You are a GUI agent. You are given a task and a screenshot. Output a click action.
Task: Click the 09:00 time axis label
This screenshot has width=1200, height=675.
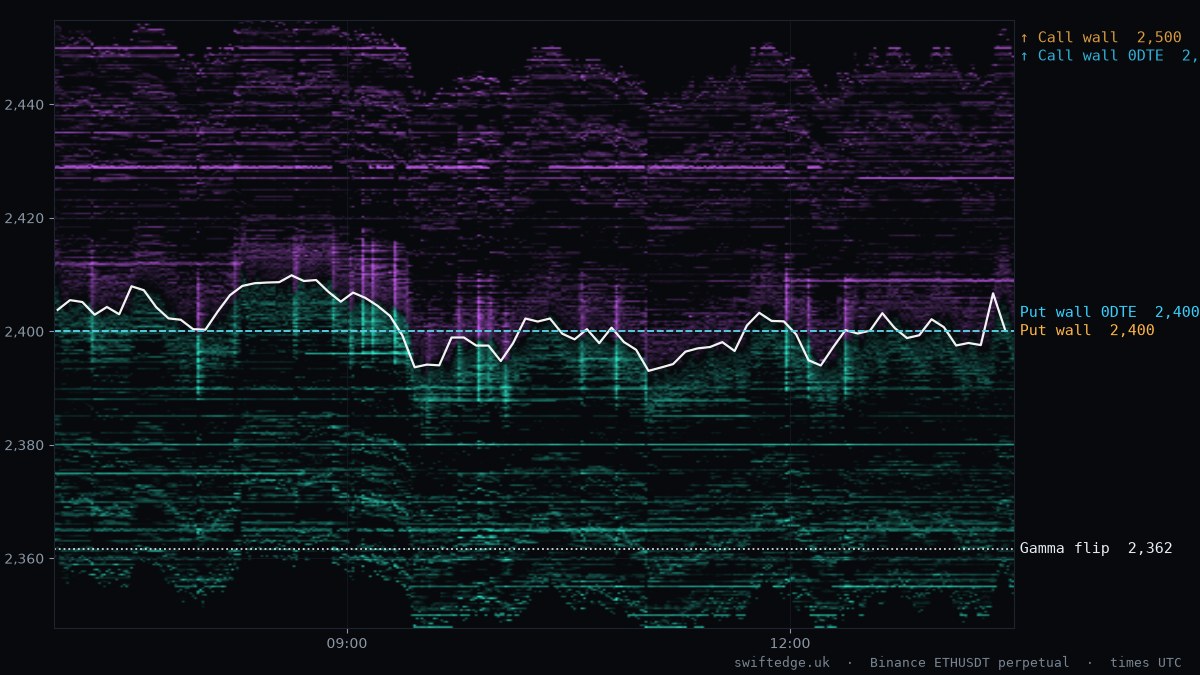tap(347, 643)
